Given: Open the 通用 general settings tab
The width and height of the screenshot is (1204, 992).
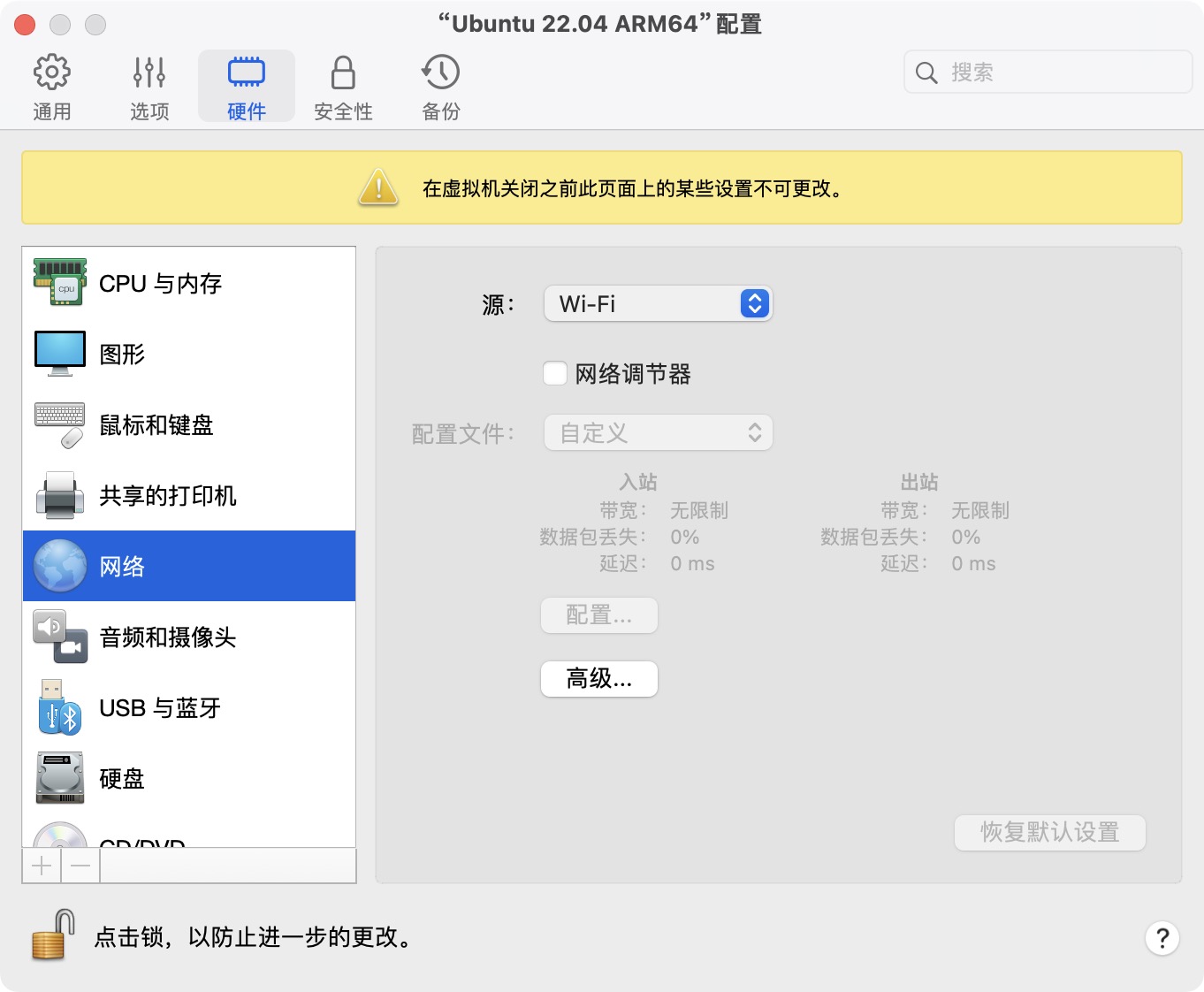Looking at the screenshot, I should [x=52, y=87].
